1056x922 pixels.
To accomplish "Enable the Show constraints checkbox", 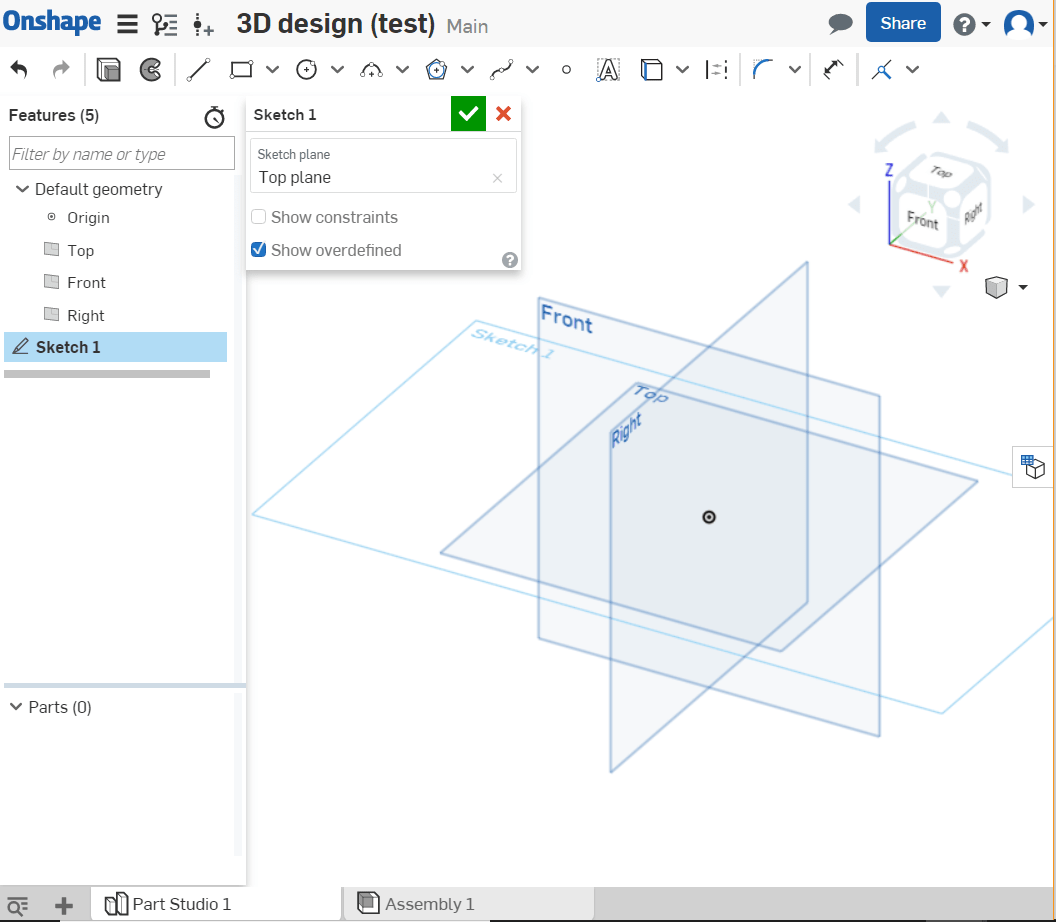I will click(259, 217).
